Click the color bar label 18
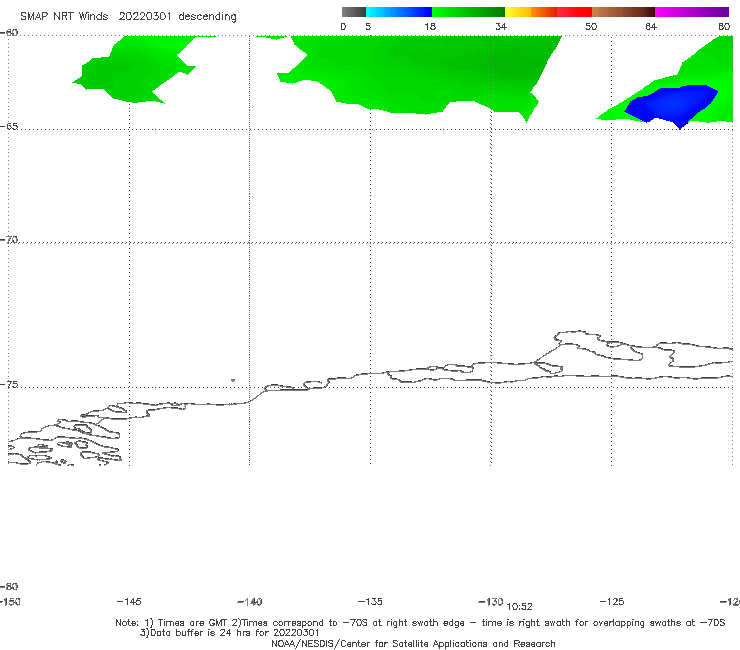The width and height of the screenshot is (740, 650). (x=430, y=26)
